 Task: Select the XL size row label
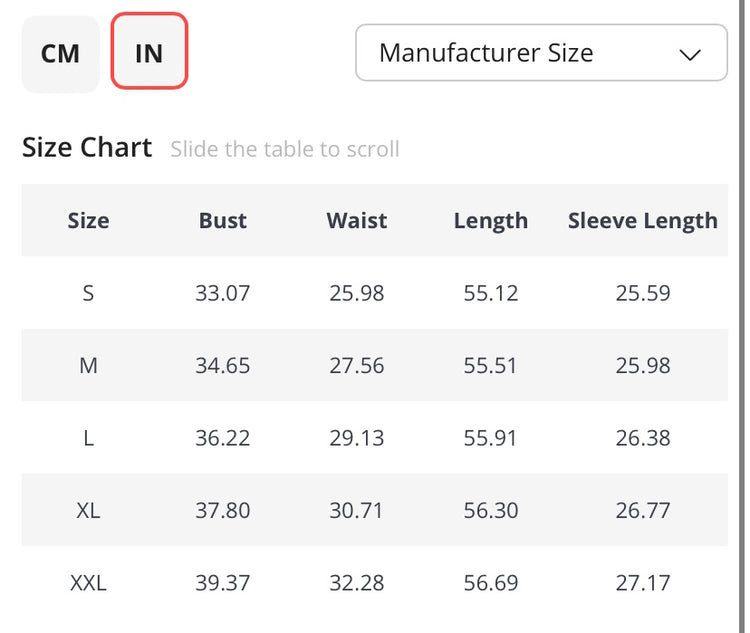88,511
